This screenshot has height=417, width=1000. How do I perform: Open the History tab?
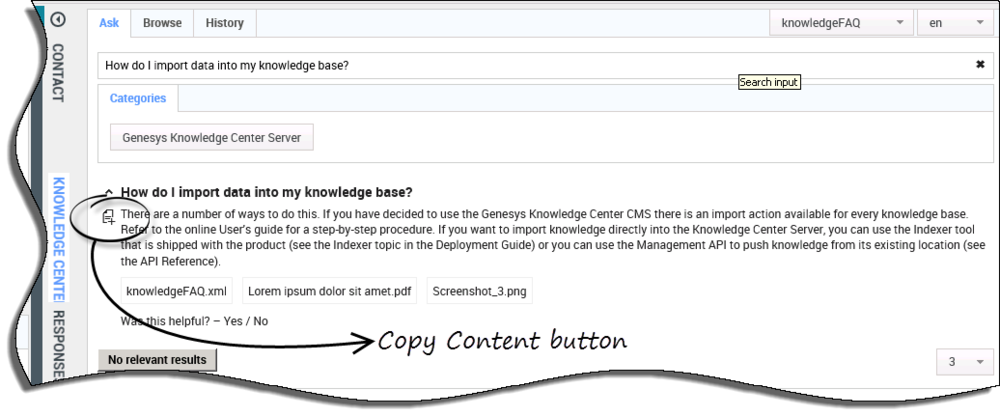pos(224,23)
